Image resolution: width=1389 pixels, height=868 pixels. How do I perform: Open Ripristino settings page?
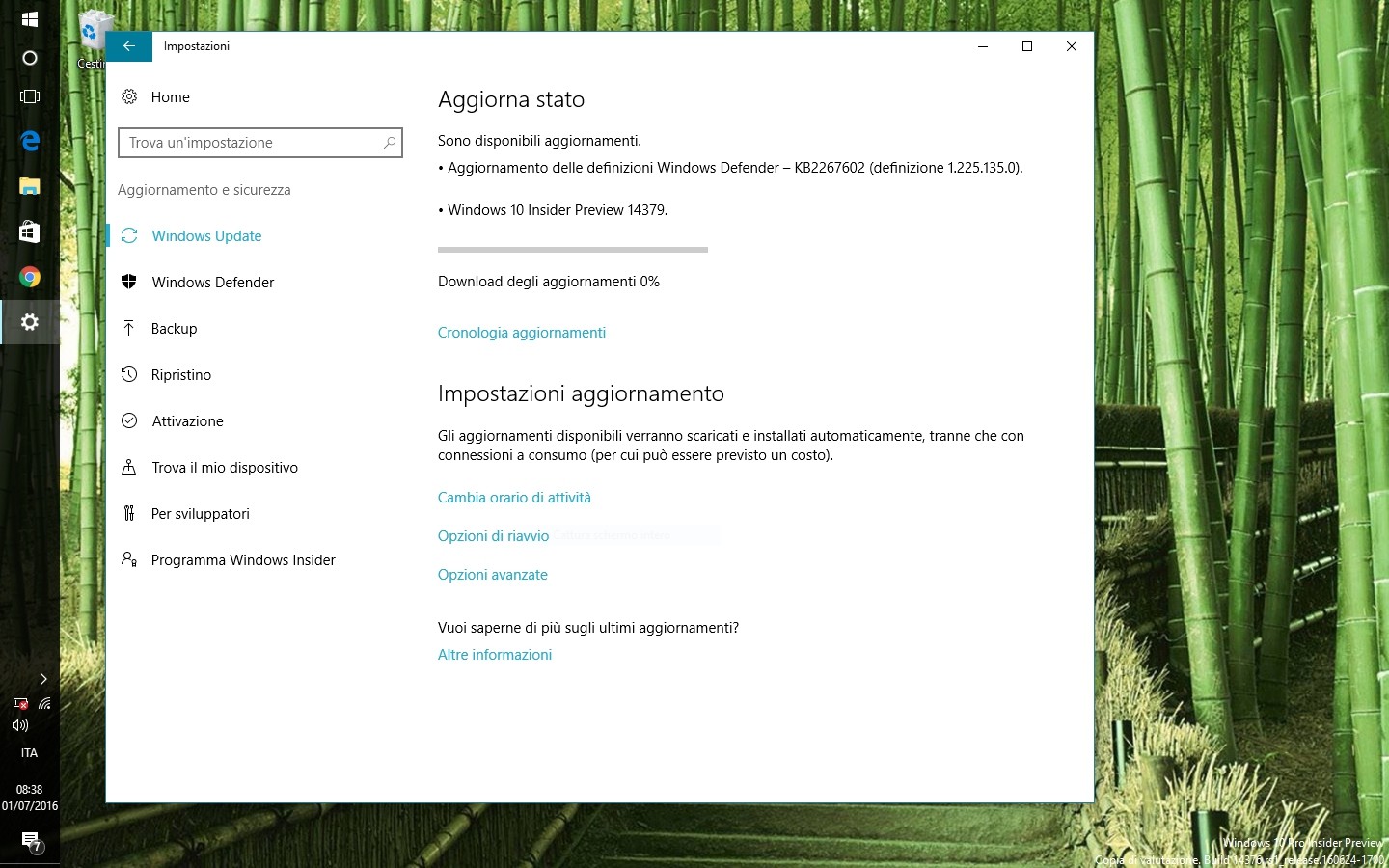coord(181,374)
